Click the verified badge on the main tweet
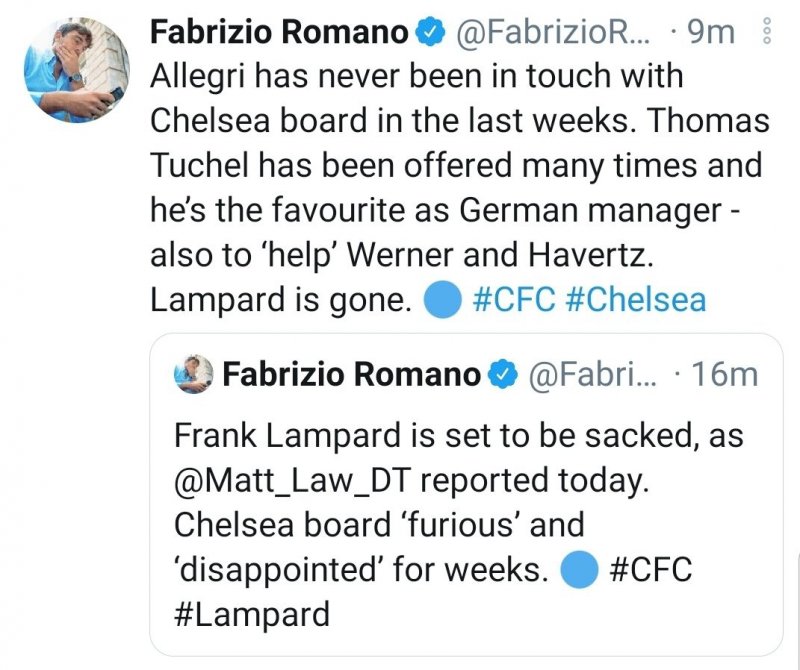 pos(430,34)
